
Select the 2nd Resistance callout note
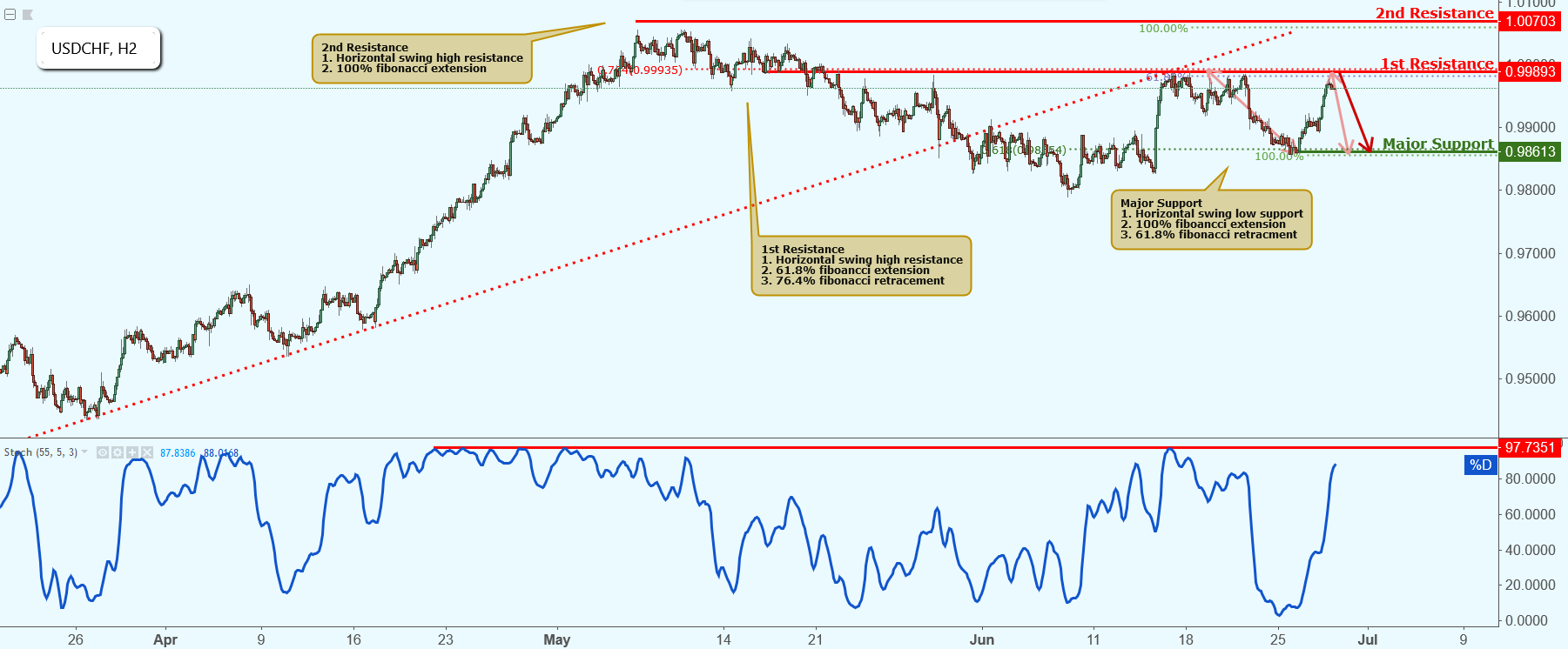point(421,59)
